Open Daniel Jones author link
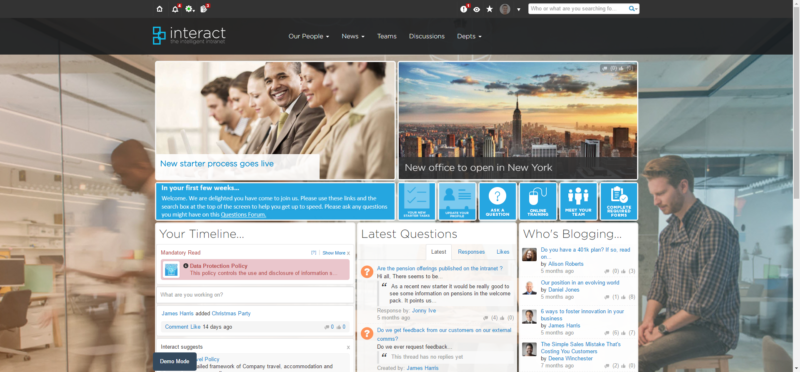This screenshot has width=800, height=372. tap(564, 290)
